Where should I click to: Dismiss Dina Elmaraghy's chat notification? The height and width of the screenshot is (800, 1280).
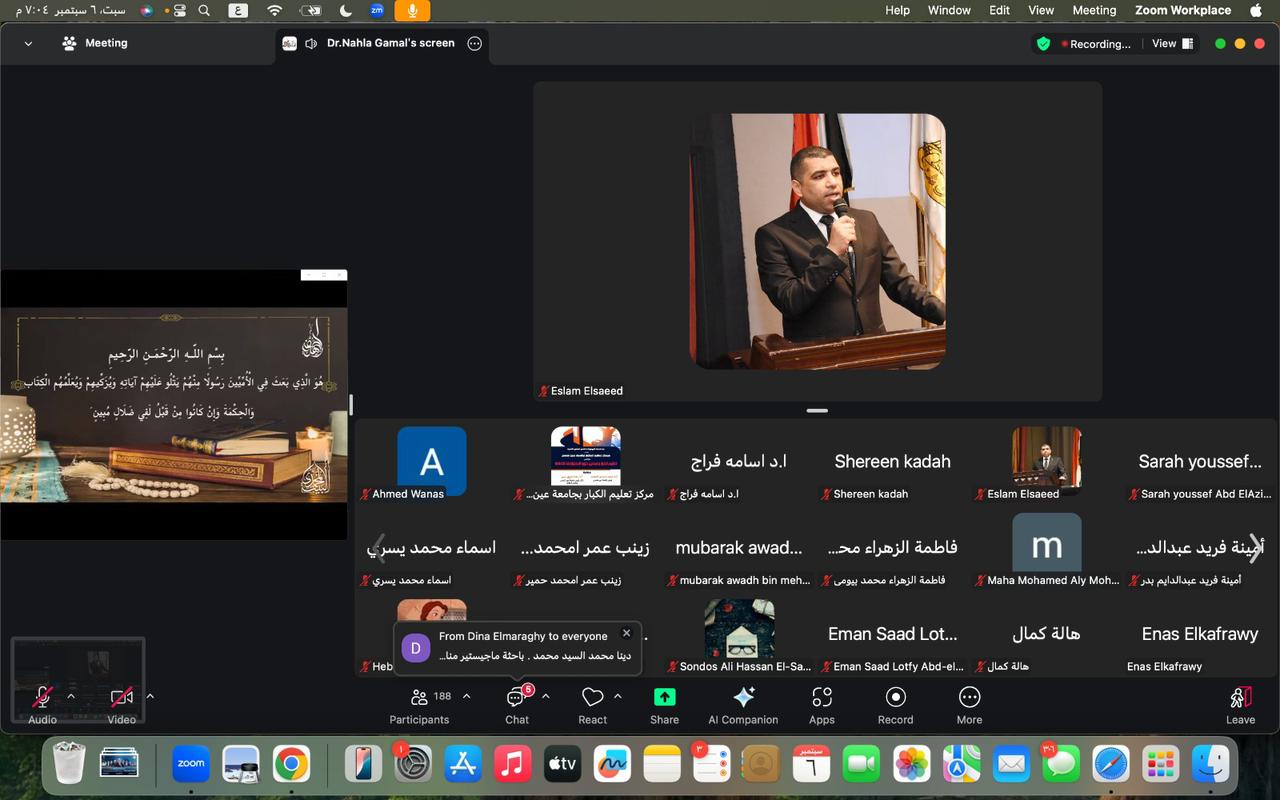(627, 633)
